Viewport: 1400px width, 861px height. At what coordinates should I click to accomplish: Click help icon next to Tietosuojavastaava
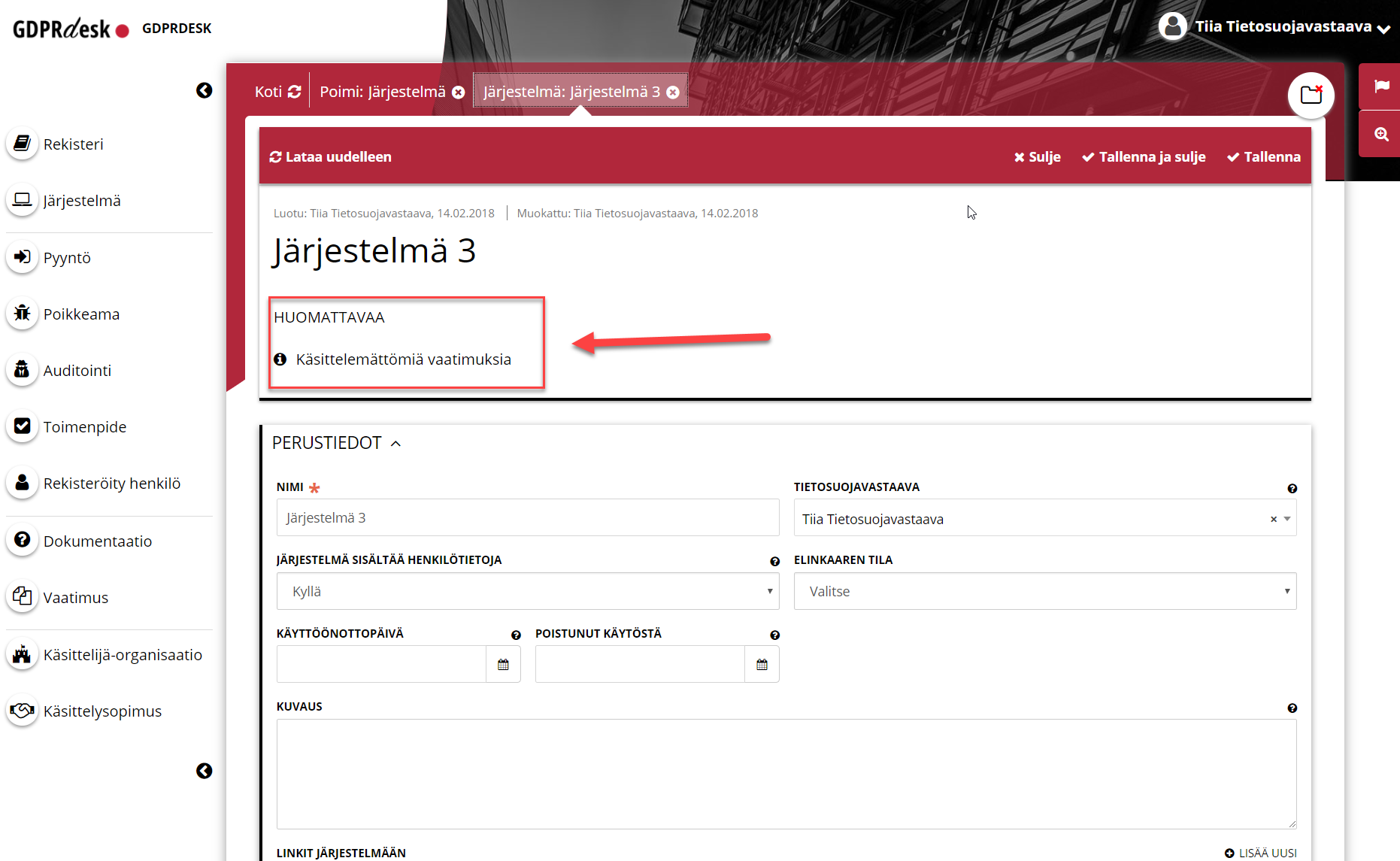(x=1292, y=489)
